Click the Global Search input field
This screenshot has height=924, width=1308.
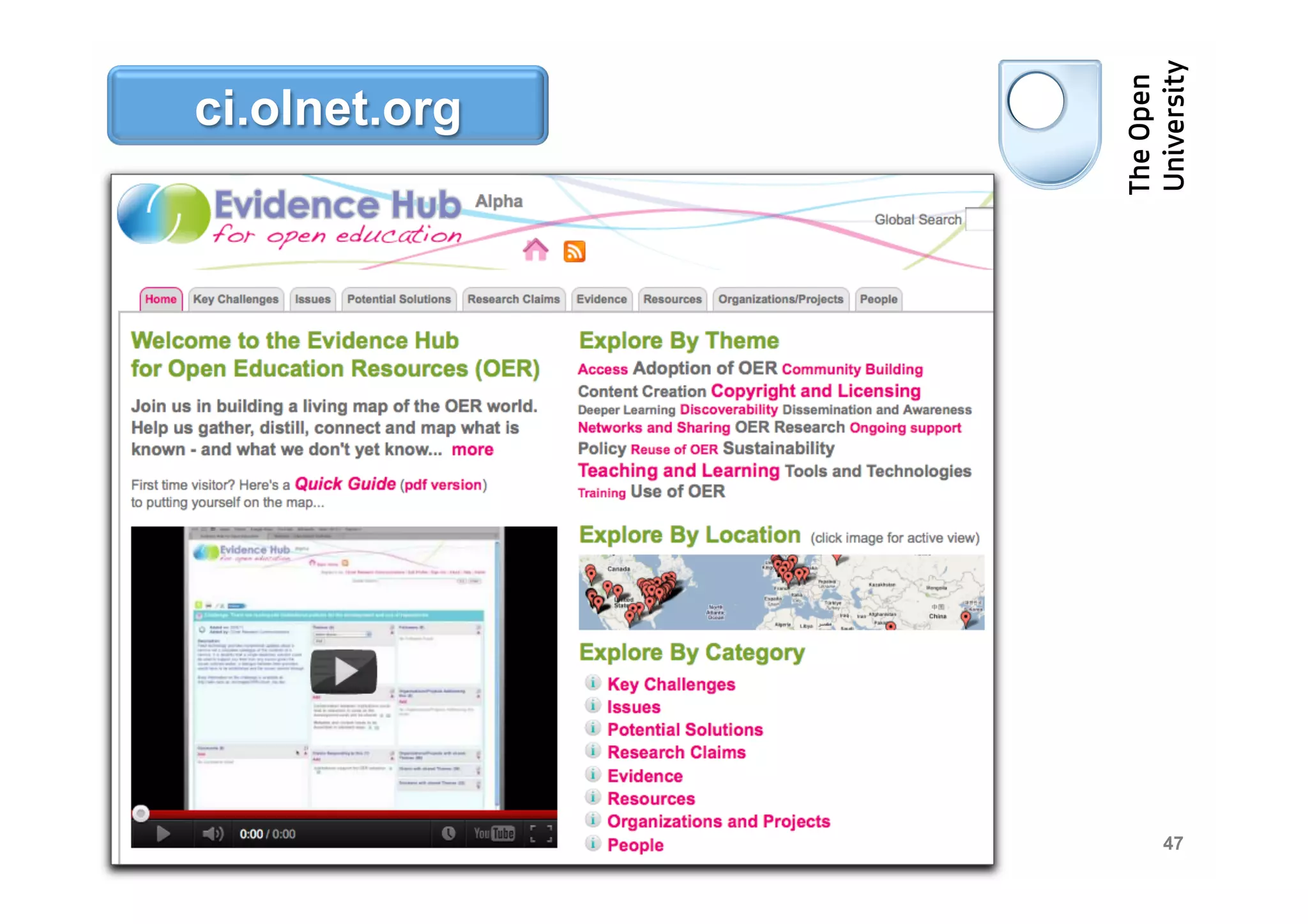click(x=980, y=219)
